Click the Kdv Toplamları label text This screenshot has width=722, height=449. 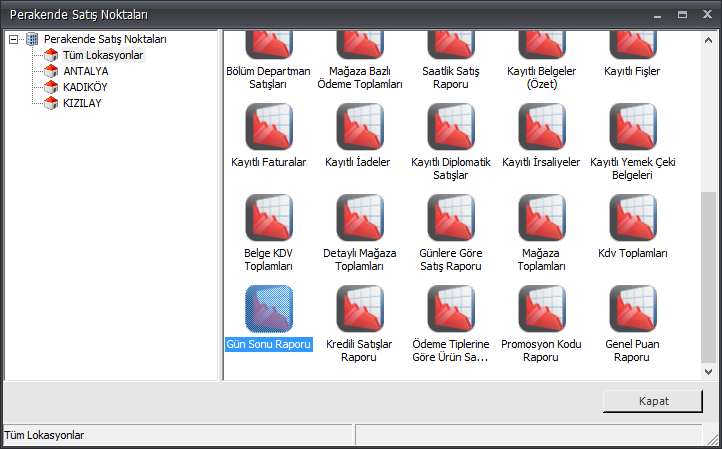[x=633, y=253]
